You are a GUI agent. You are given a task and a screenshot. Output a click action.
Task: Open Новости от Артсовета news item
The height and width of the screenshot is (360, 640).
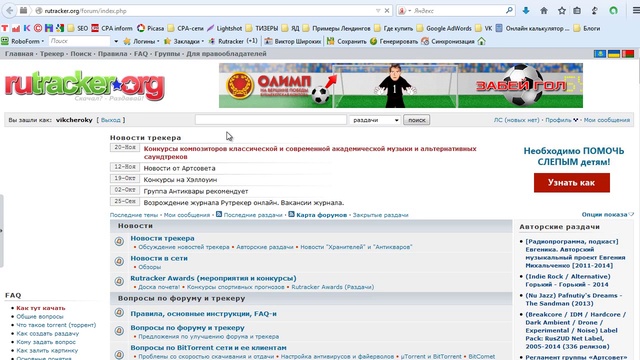click(179, 168)
